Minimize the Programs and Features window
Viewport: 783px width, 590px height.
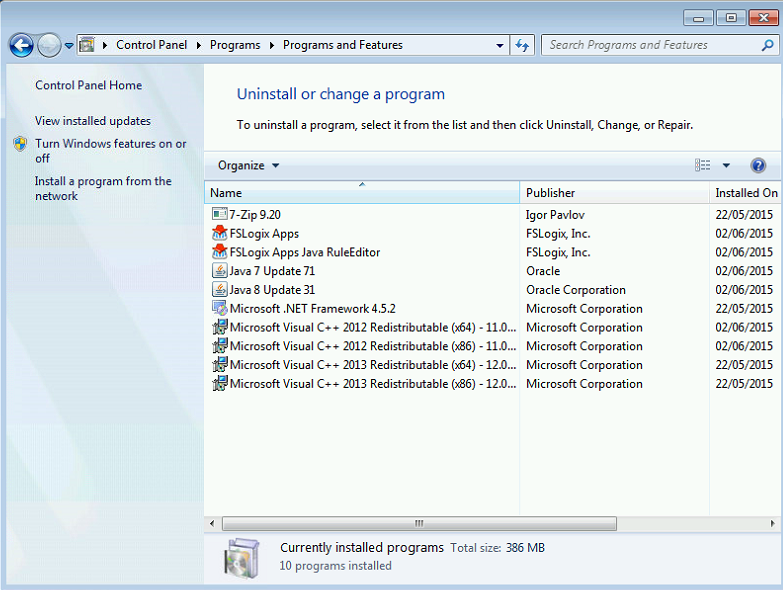[x=699, y=18]
